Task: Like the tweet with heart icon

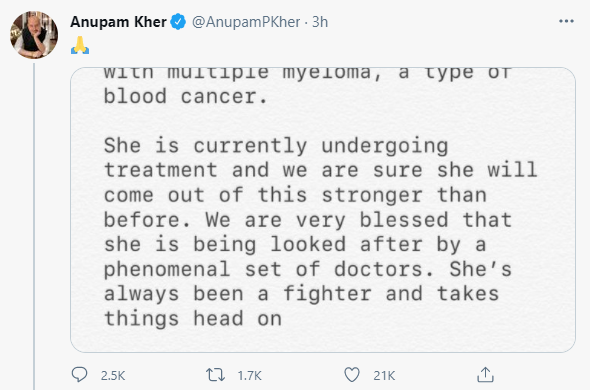Action: click(x=352, y=375)
